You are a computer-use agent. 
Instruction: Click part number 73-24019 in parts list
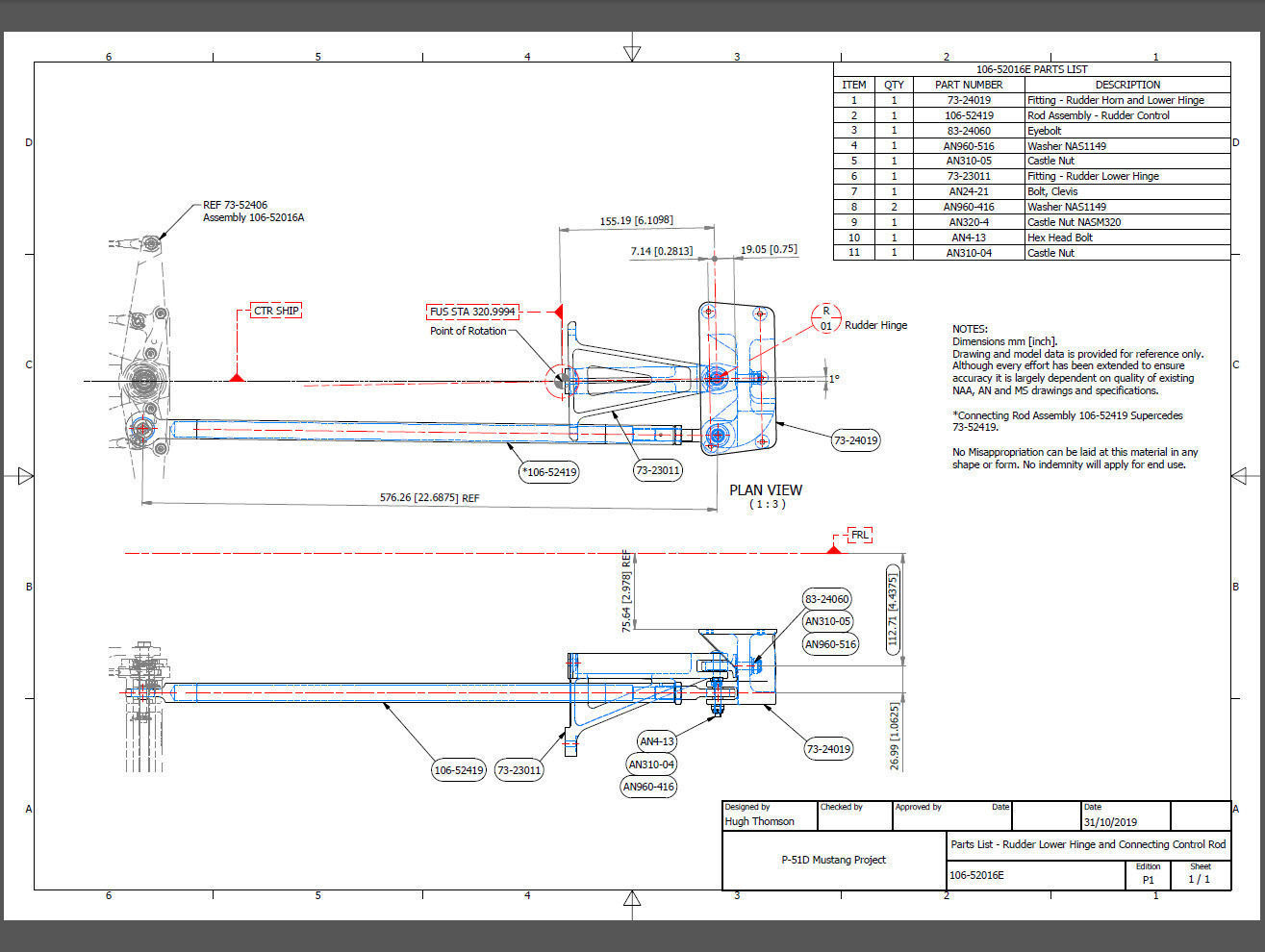pyautogui.click(x=969, y=100)
